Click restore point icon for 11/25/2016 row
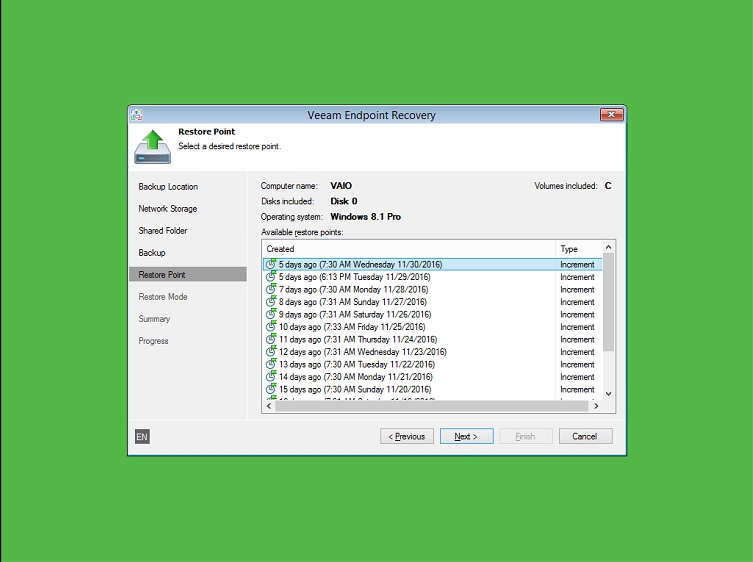 point(271,327)
